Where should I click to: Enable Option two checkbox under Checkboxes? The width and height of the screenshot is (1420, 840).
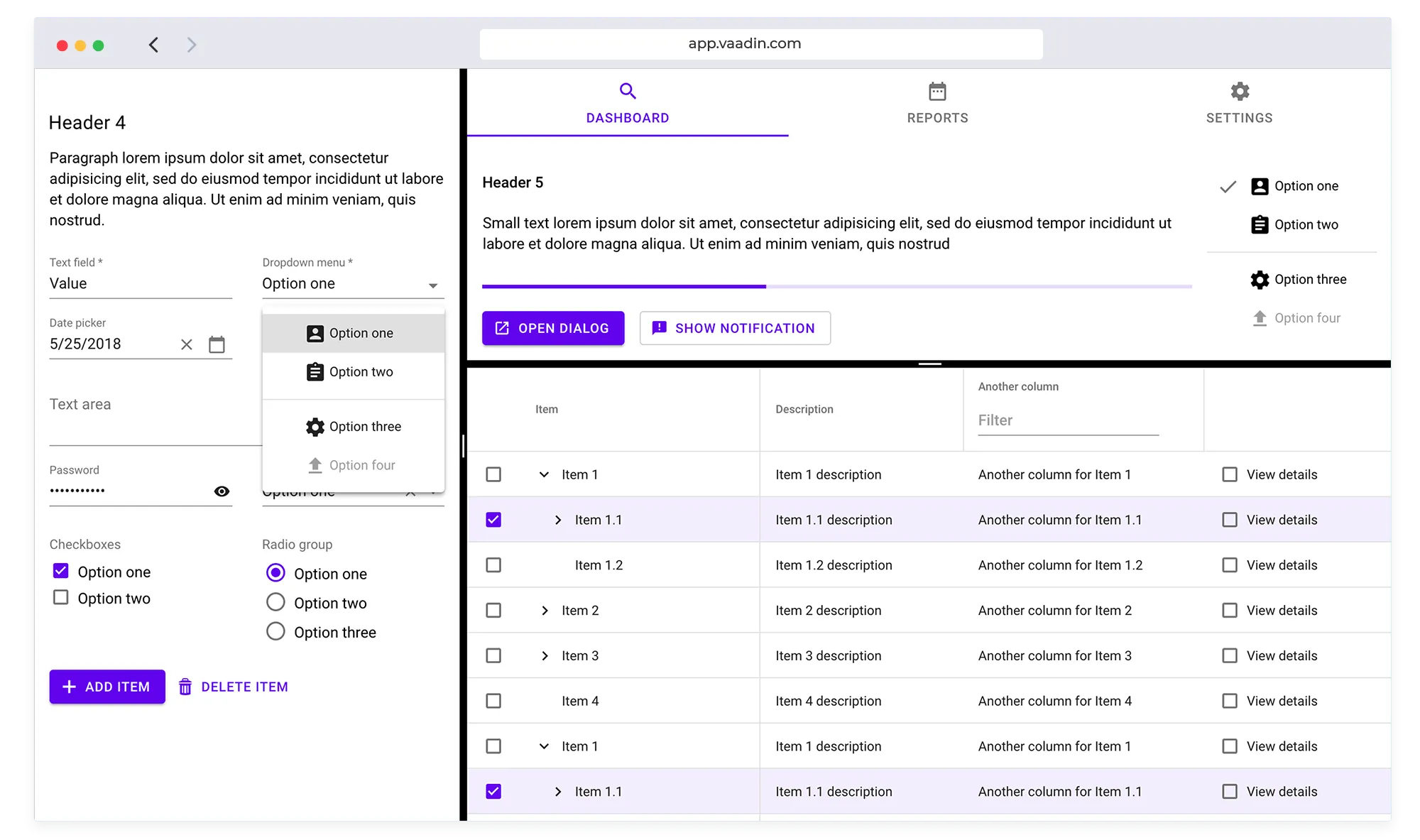[x=62, y=598]
